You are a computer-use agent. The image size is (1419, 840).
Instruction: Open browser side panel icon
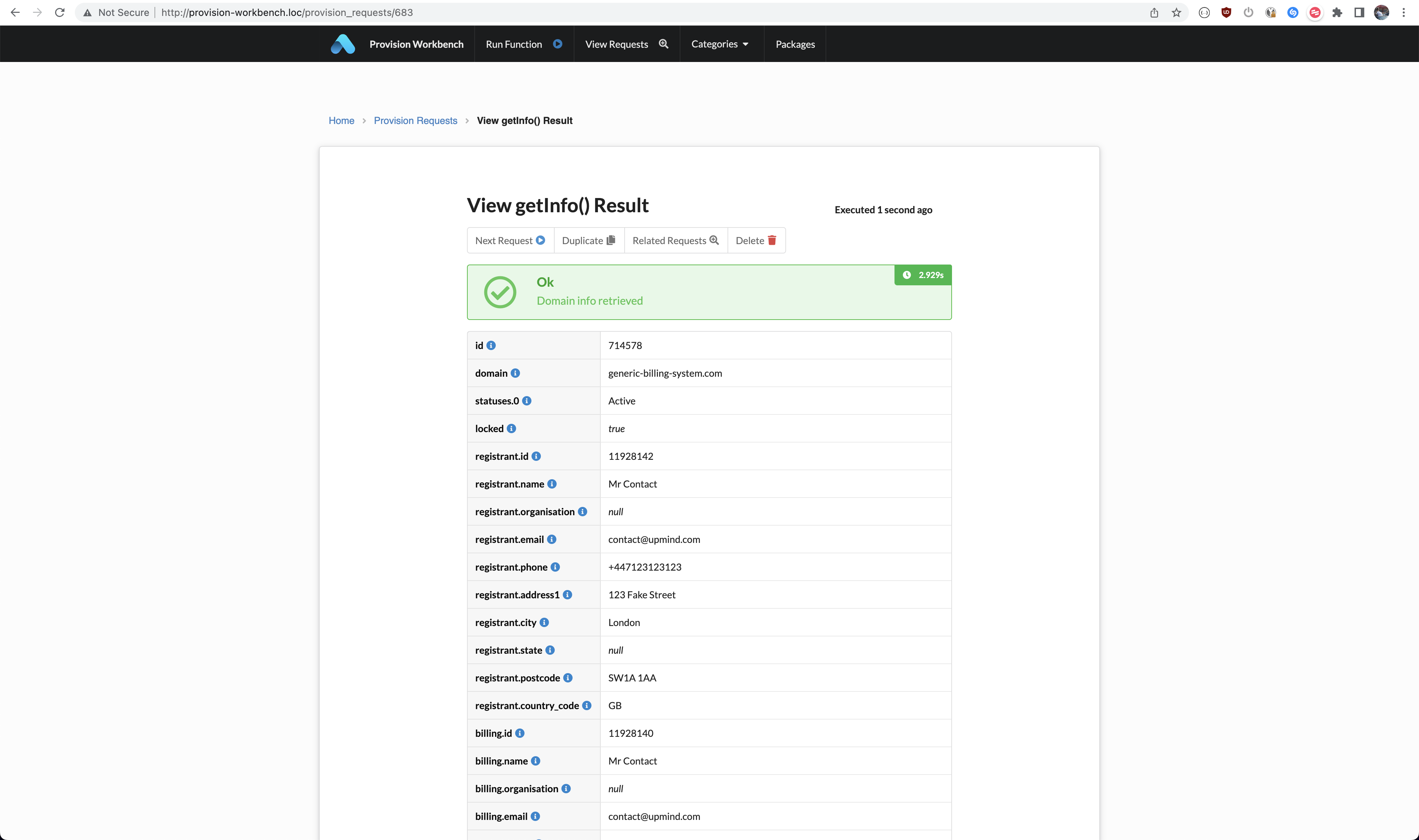click(x=1359, y=12)
